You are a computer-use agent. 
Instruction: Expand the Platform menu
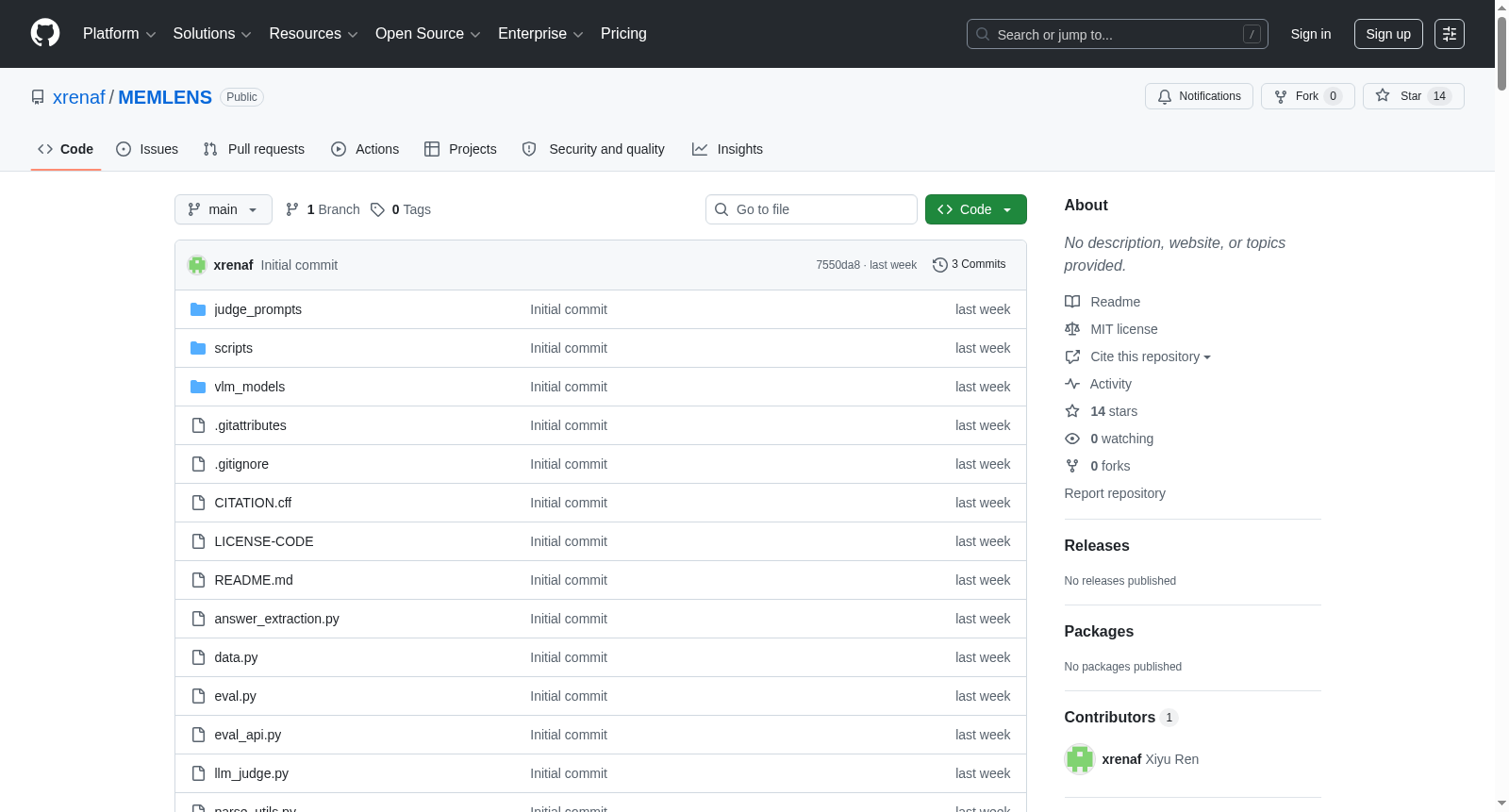120,34
